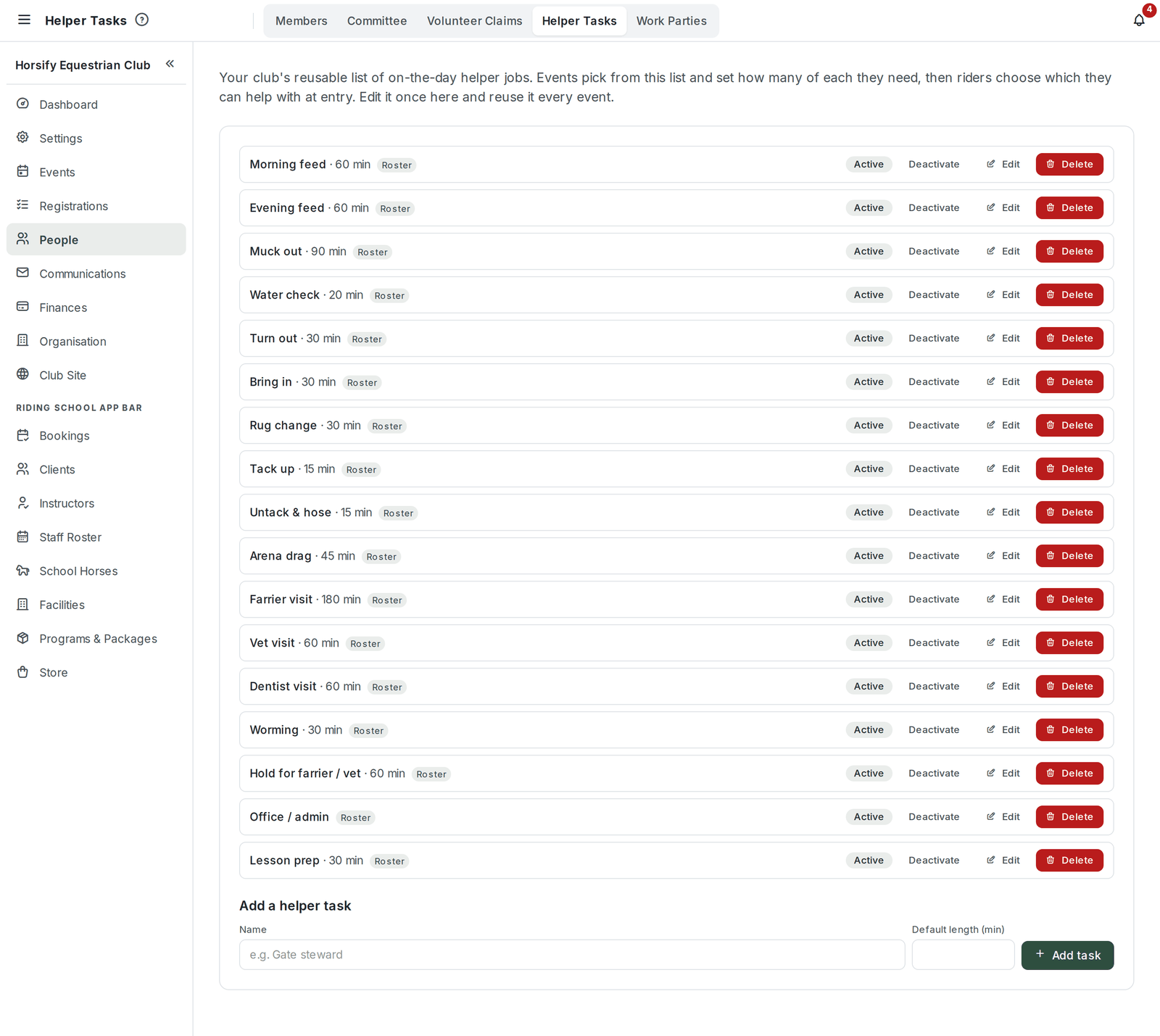Viewport: 1160px width, 1036px height.
Task: Edit the Vet visit task
Action: click(1003, 643)
